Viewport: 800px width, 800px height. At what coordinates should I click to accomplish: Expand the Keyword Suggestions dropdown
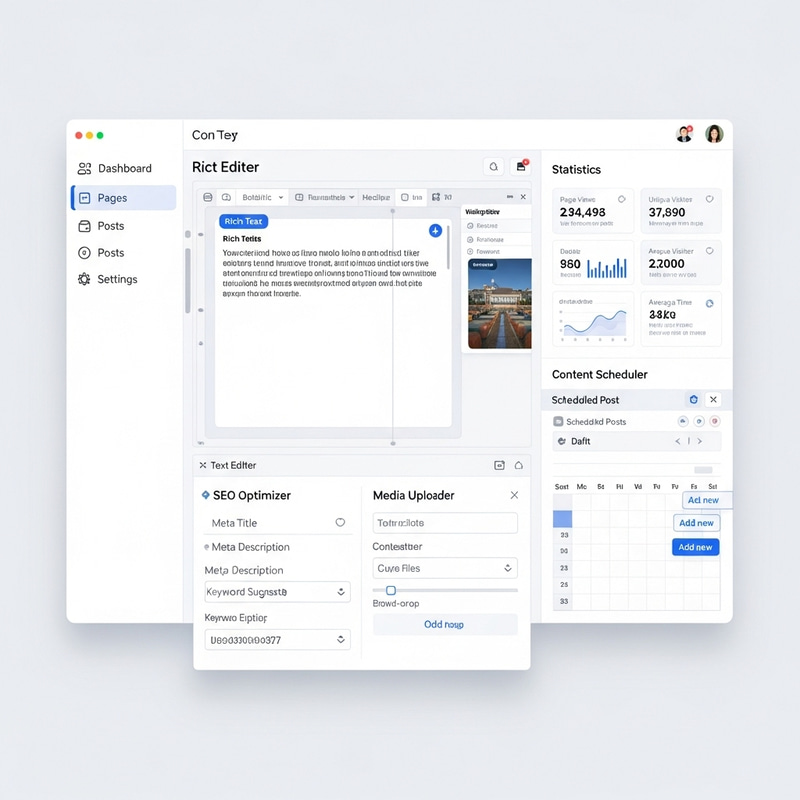click(341, 592)
